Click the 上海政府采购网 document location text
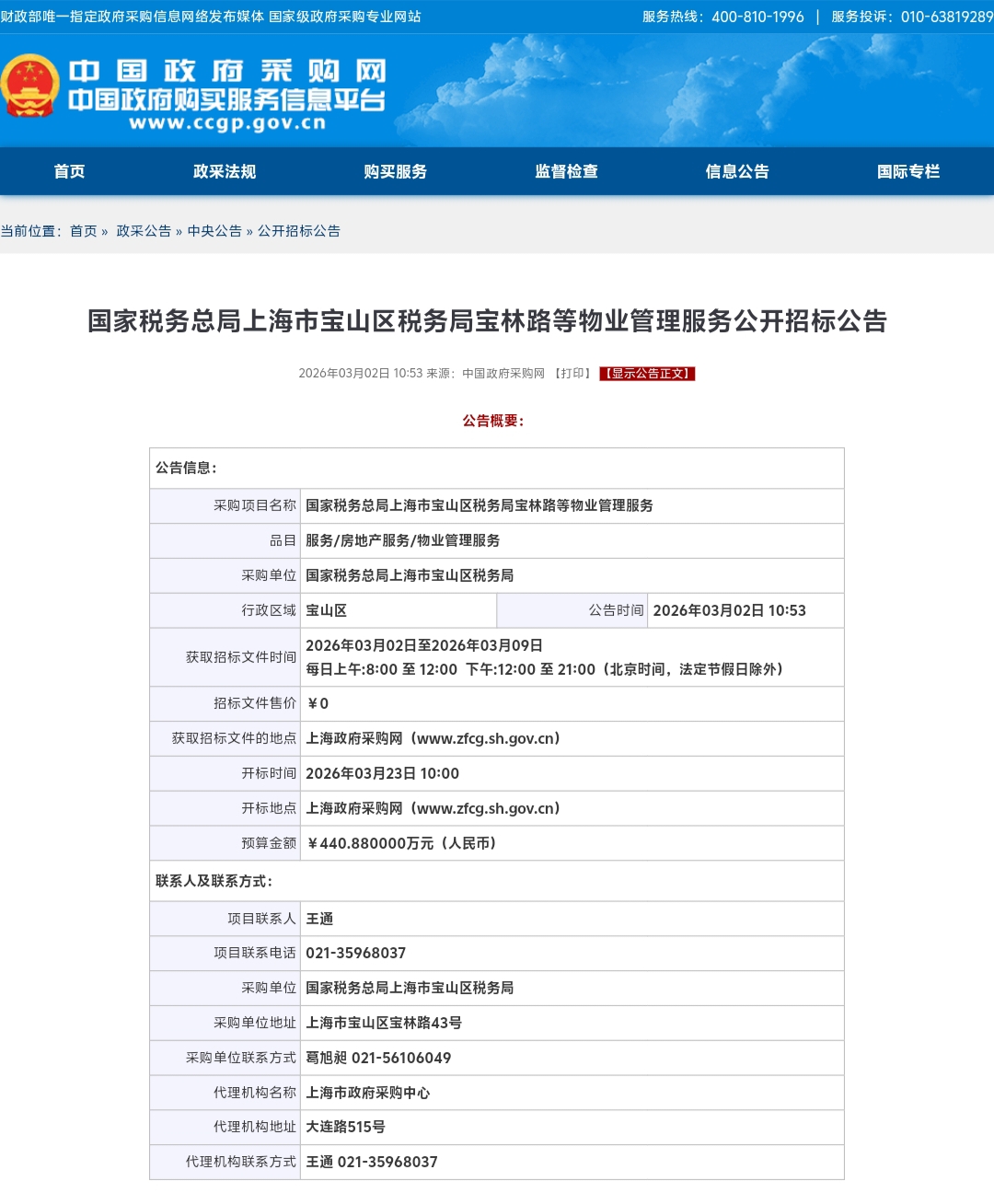This screenshot has width=994, height=1204. click(x=433, y=738)
